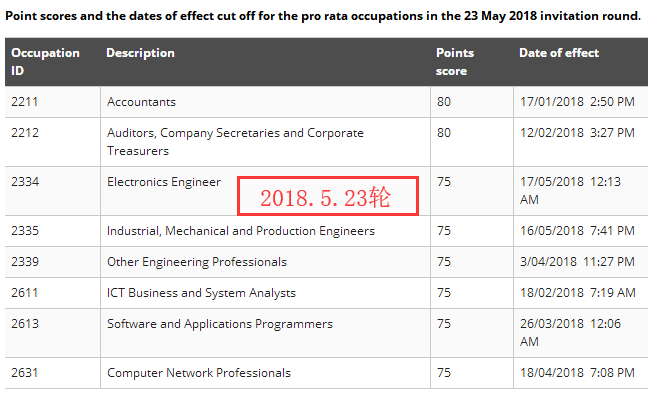The image size is (660, 393).
Task: Click the page heading about 23 May 2018 round
Action: click(323, 16)
